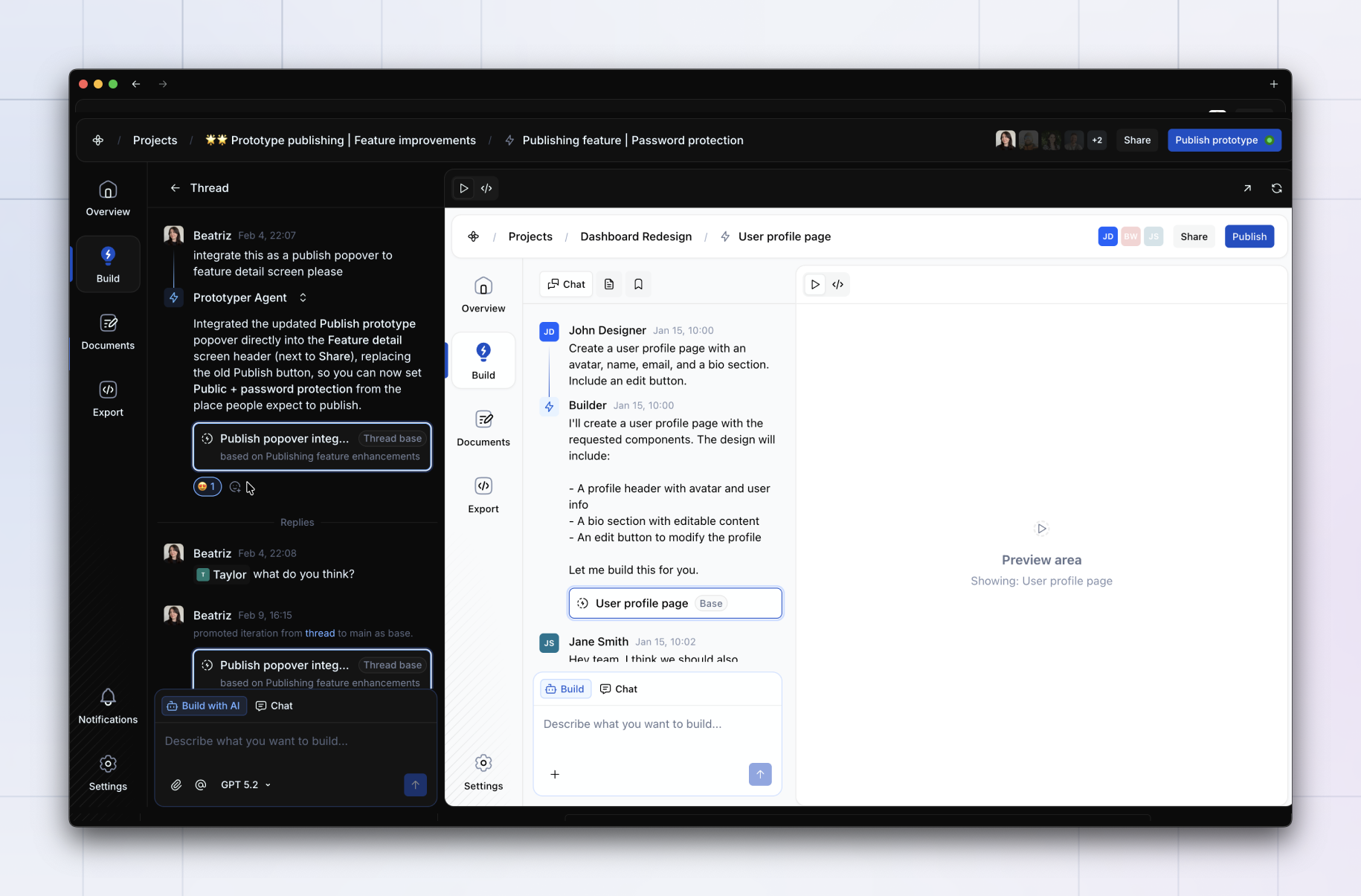Click Projects in the inner prototype breadcrumb

click(530, 236)
